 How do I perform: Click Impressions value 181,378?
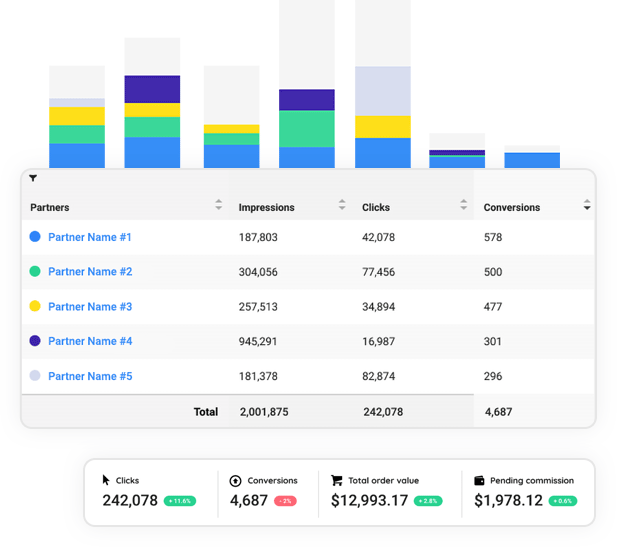tap(258, 376)
